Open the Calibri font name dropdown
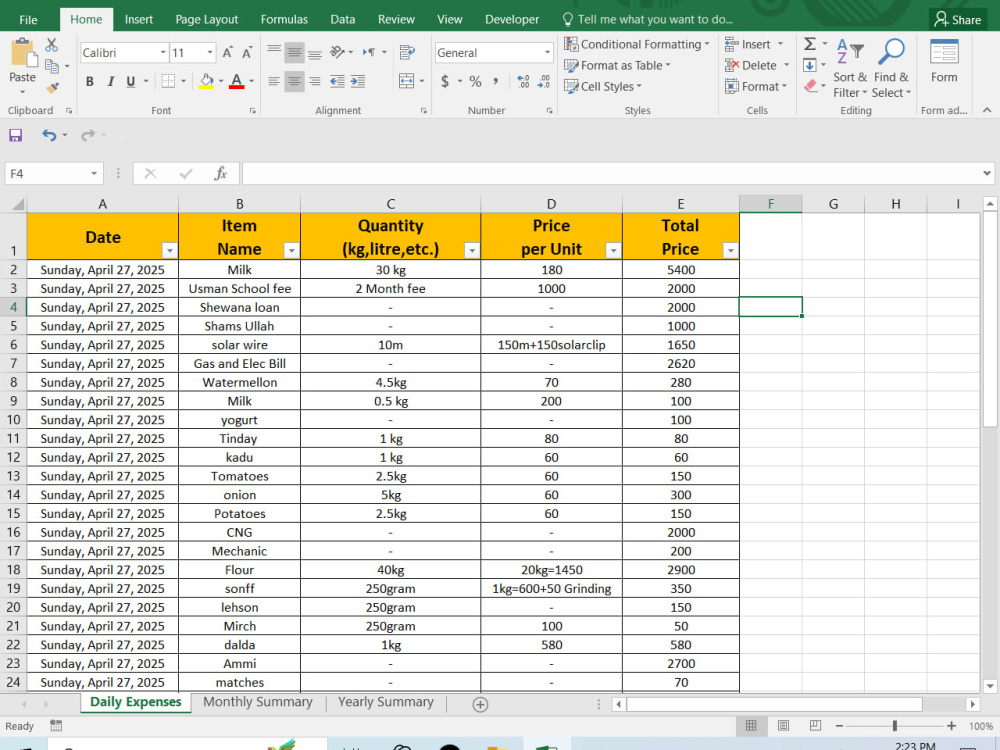 point(163,52)
